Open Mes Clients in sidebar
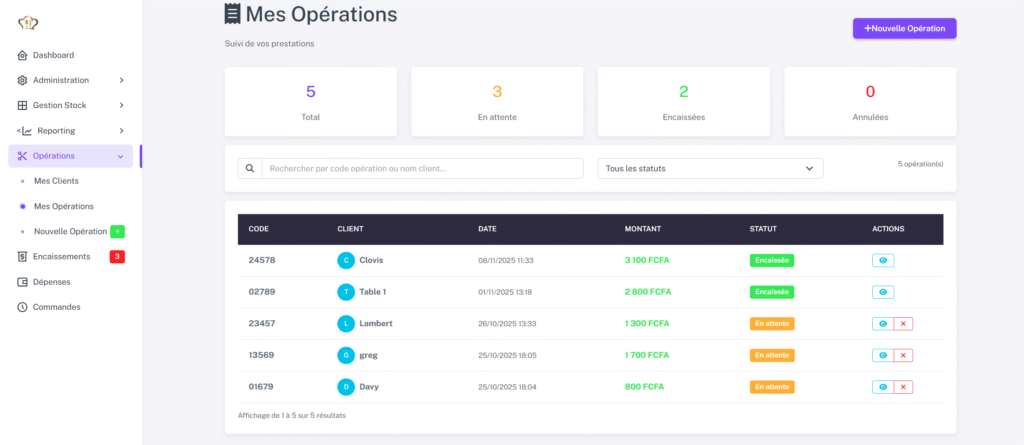 point(56,181)
